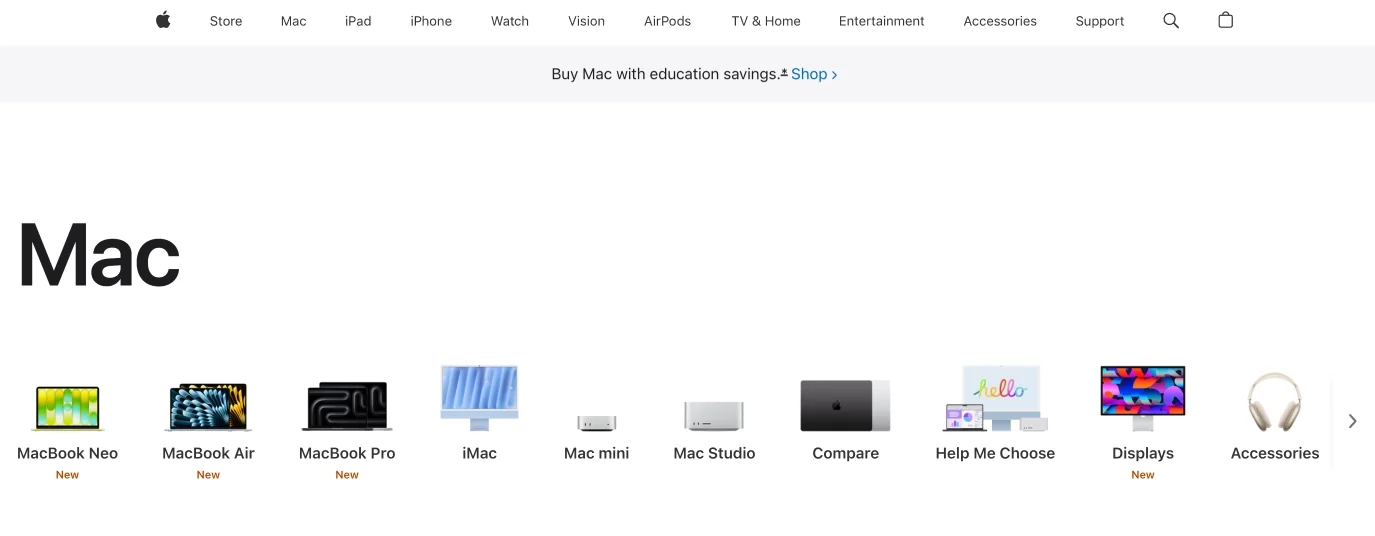
Task: Open the Entertainment menu
Action: tap(882, 21)
